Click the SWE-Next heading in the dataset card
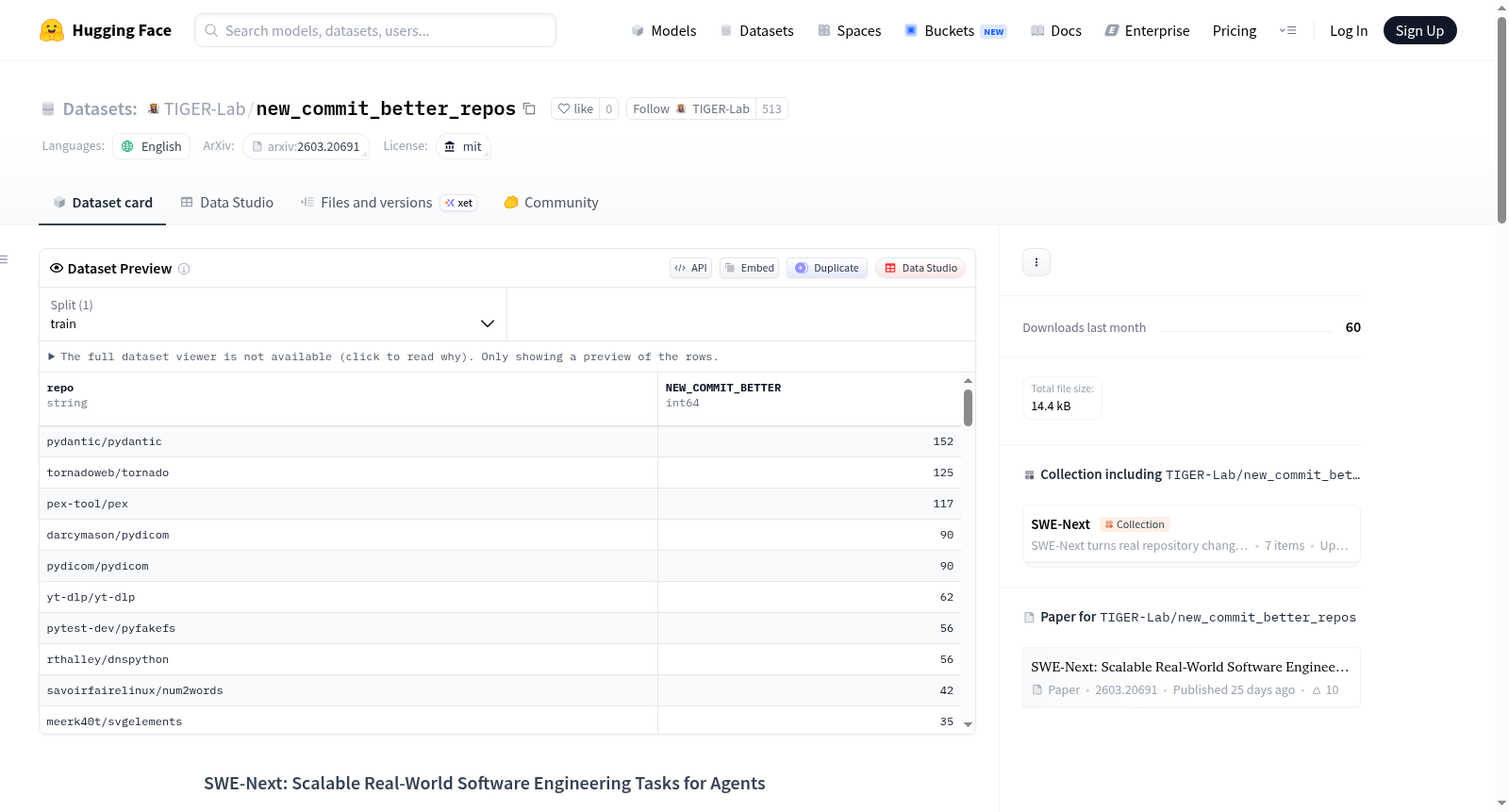1509x812 pixels. [x=485, y=784]
